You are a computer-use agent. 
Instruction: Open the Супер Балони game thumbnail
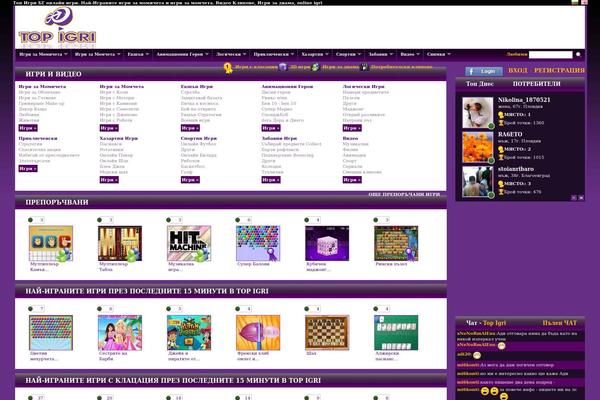point(258,243)
